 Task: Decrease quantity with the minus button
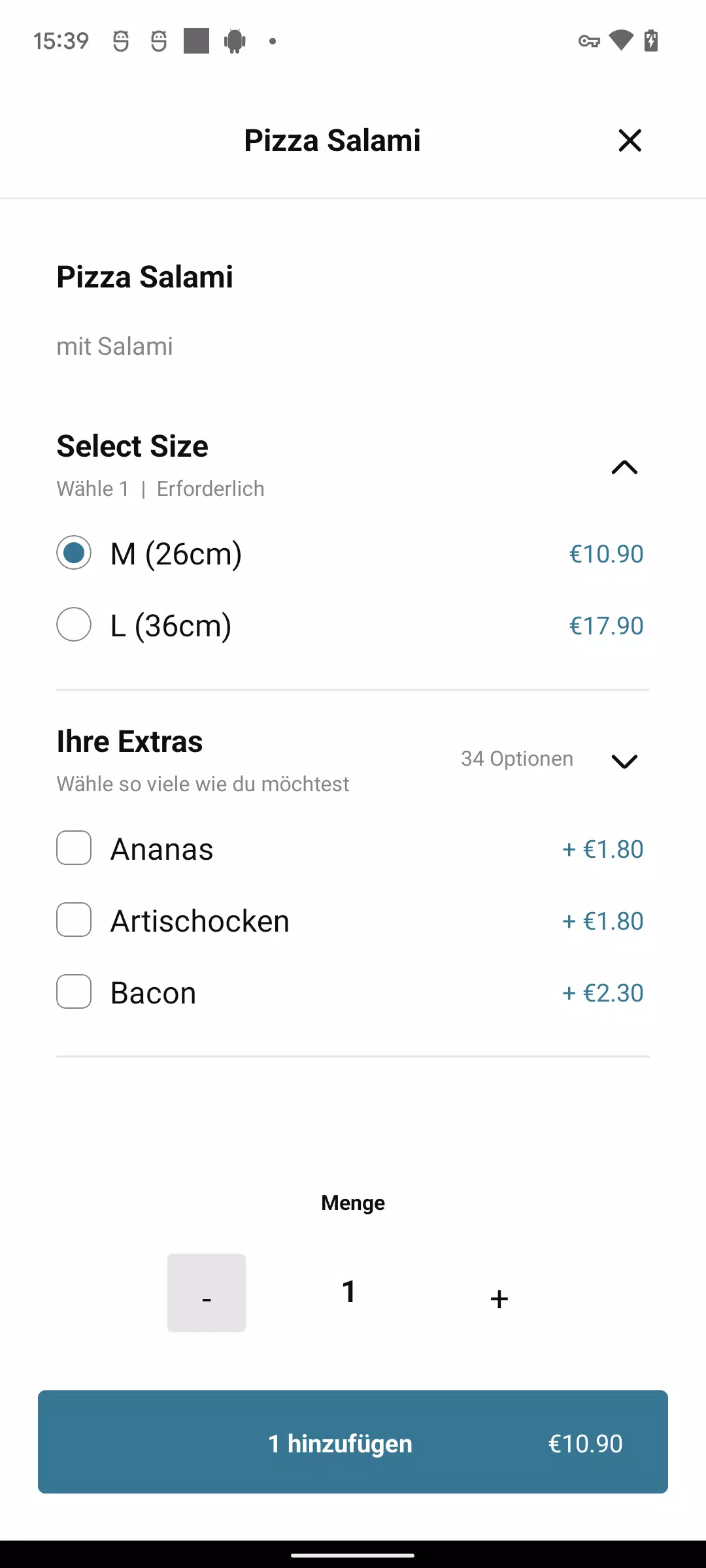pos(207,1293)
